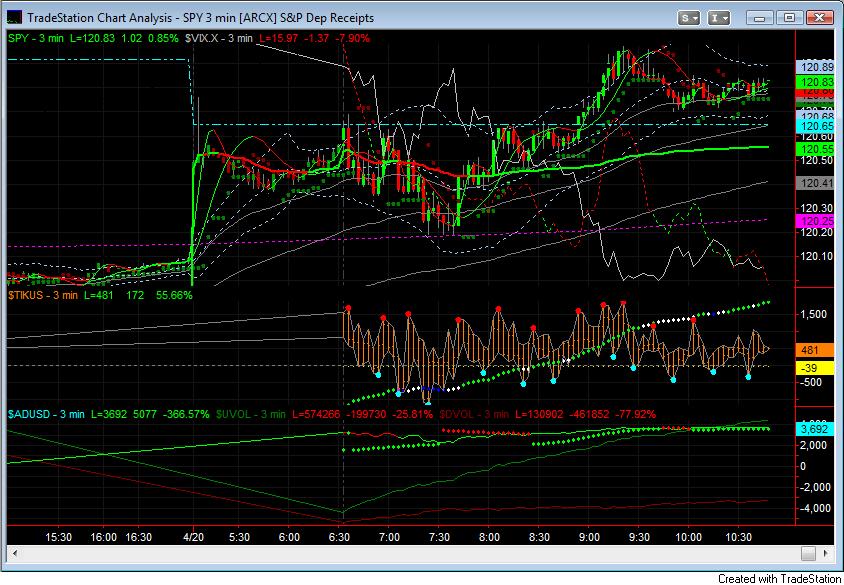Click the 6:30 time axis label

coord(339,537)
